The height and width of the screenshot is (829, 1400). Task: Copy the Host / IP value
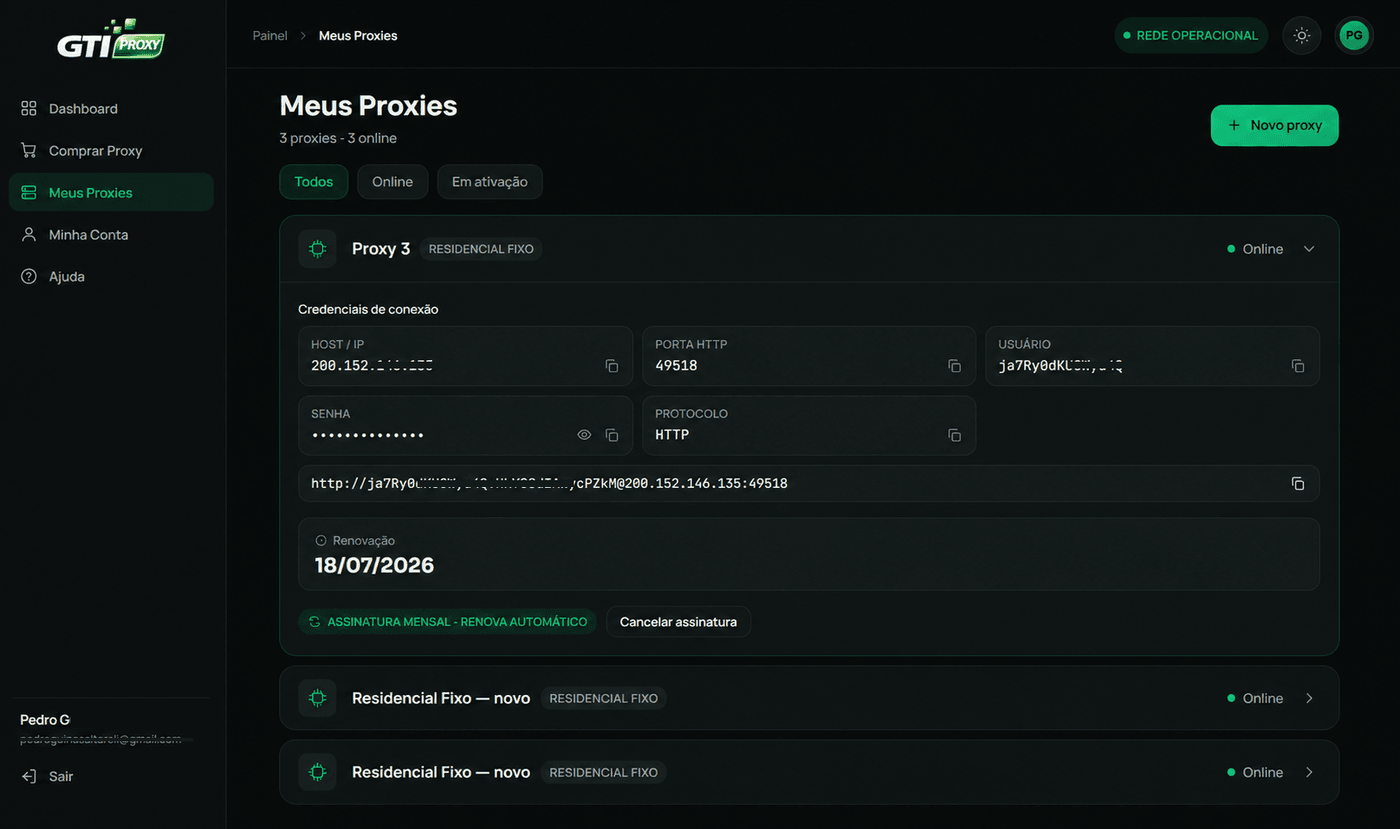[x=612, y=366]
